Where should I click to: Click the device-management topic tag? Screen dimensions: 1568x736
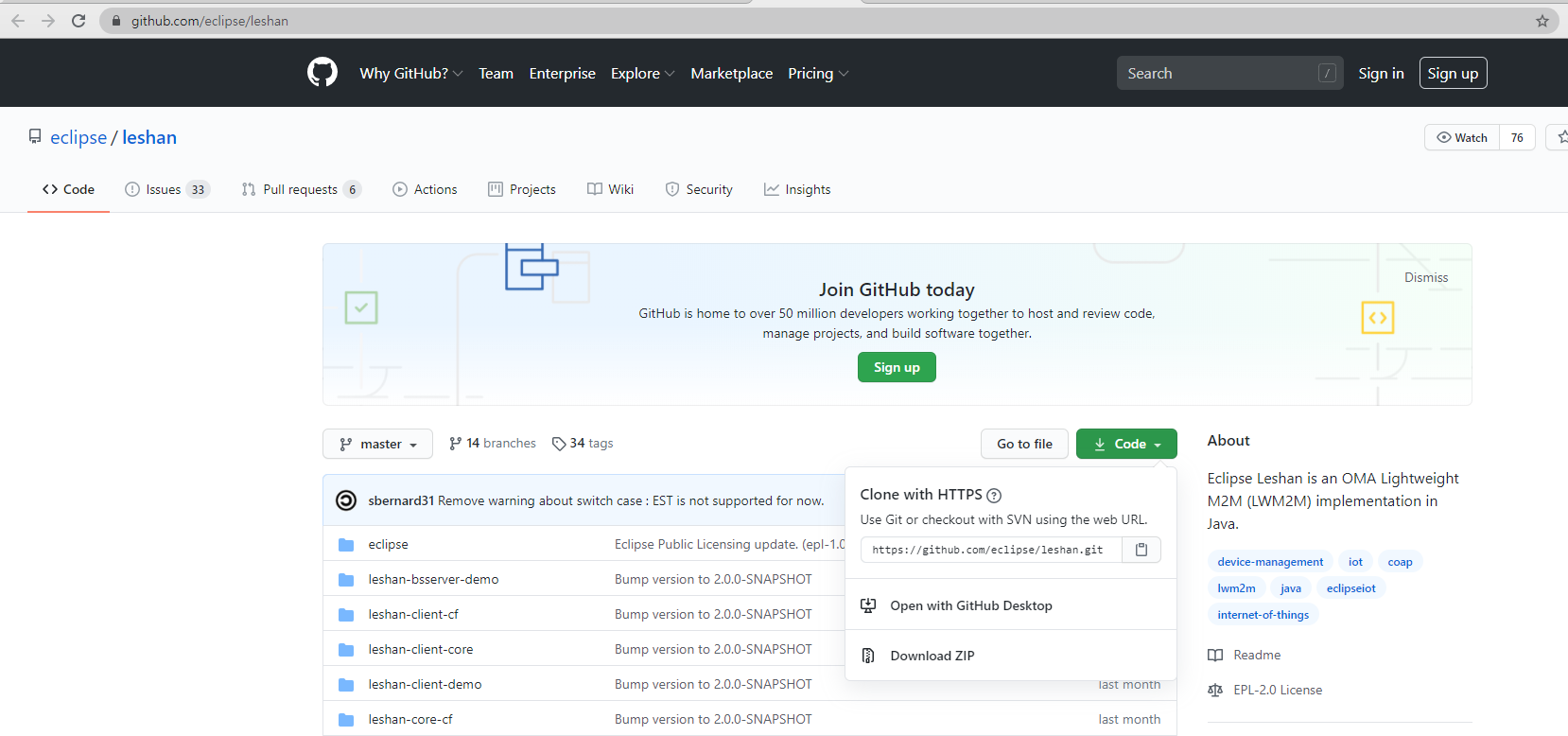pos(1270,562)
